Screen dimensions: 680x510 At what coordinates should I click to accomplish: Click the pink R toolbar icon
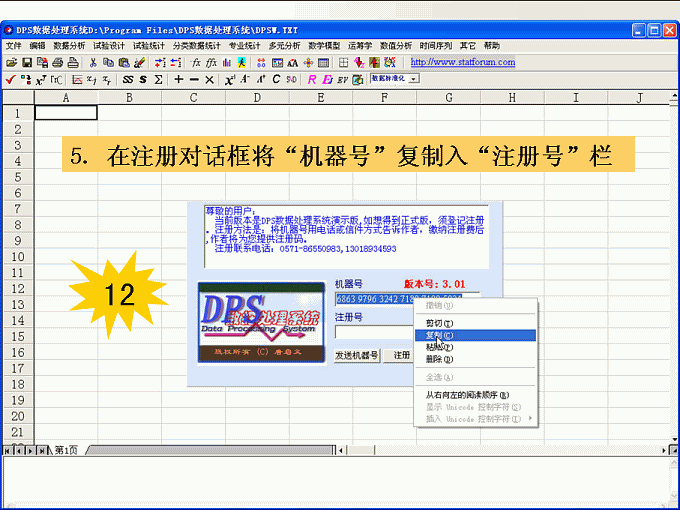pos(312,79)
